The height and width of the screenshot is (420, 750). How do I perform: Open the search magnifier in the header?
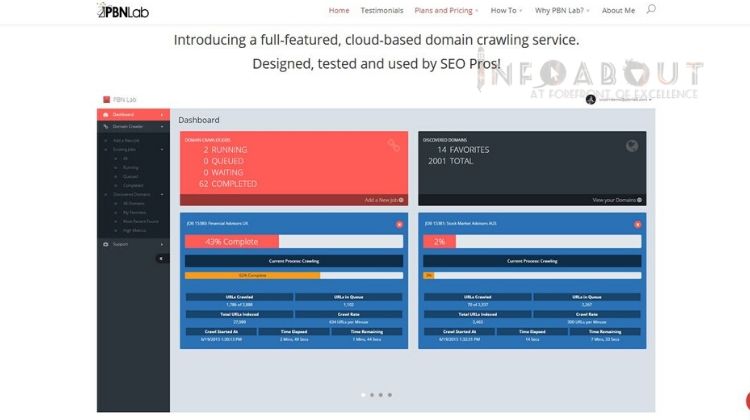651,9
